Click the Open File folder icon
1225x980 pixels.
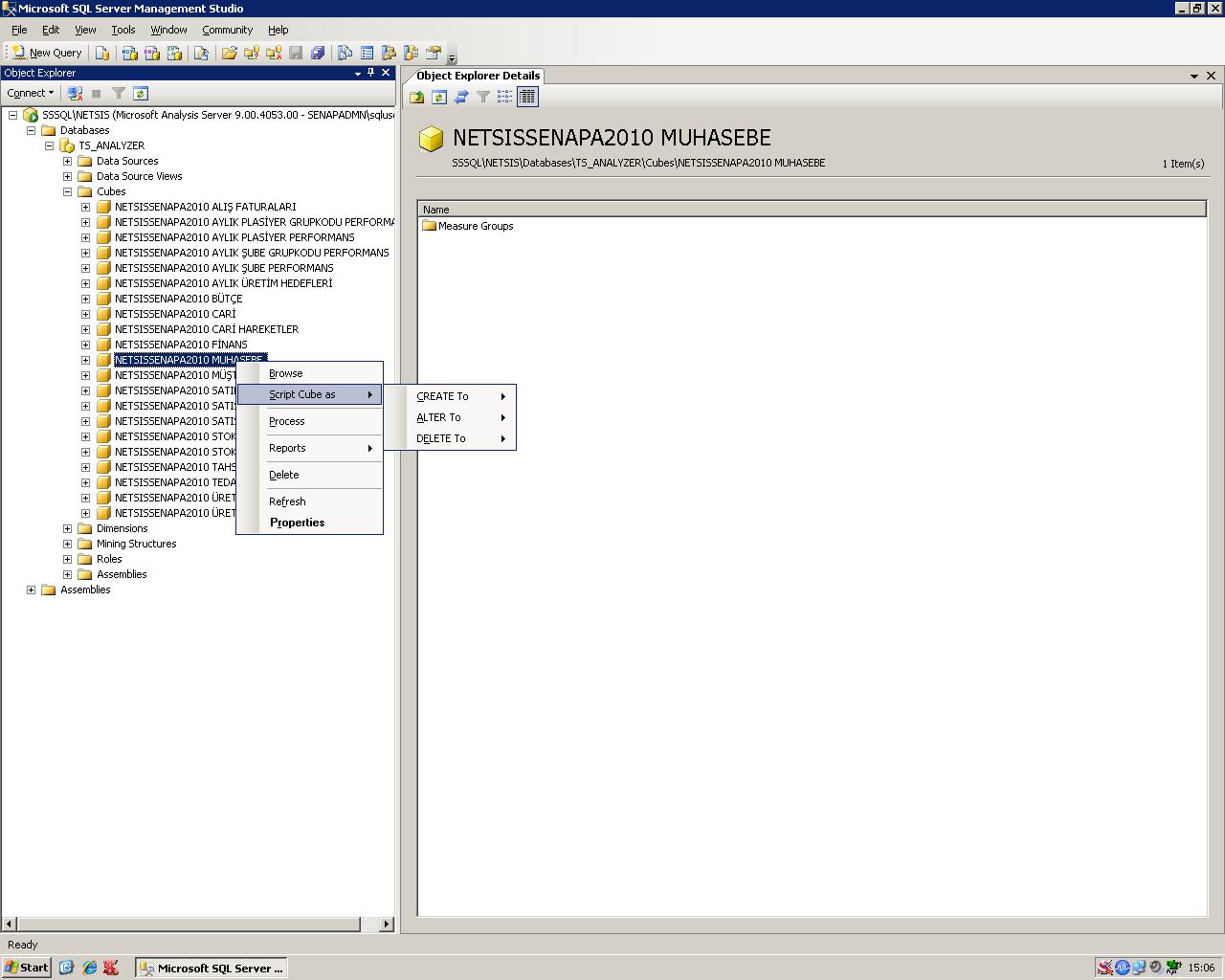click(x=230, y=53)
